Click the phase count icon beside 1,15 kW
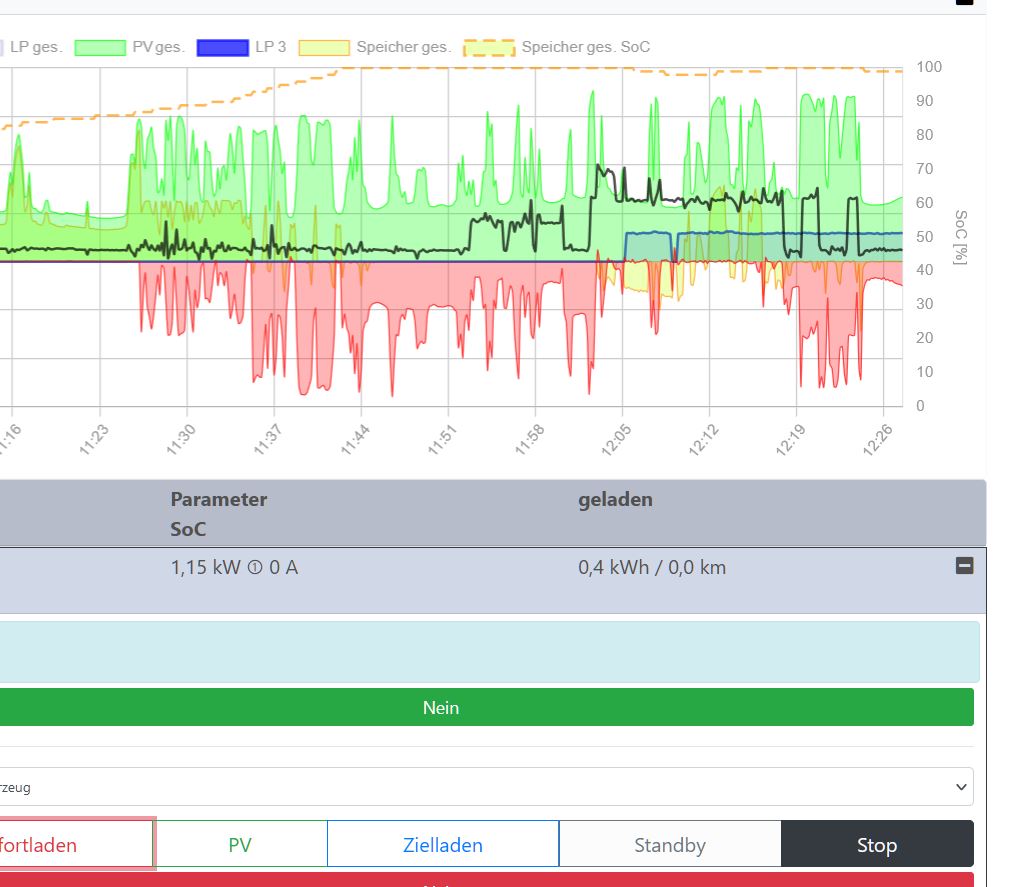 (x=254, y=568)
